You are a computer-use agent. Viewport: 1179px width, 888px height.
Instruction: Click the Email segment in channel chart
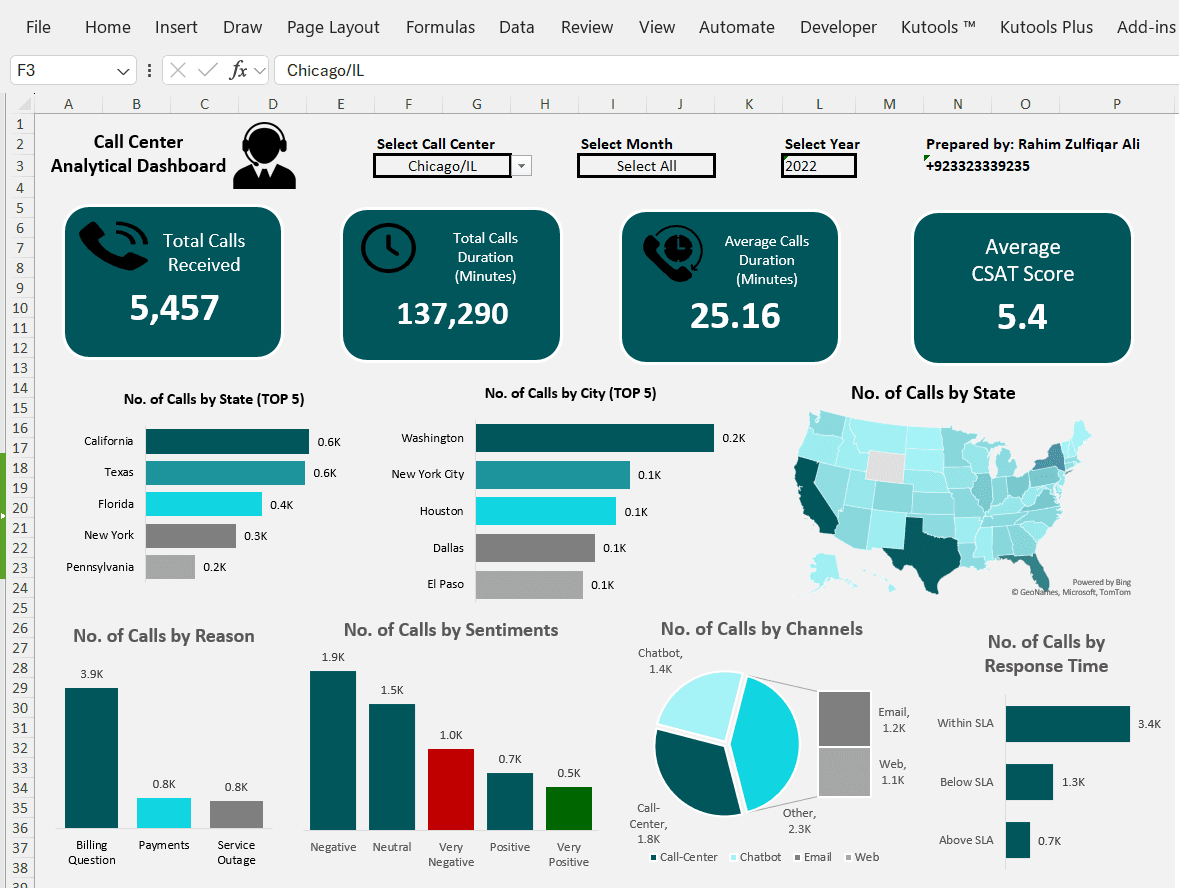coord(844,719)
